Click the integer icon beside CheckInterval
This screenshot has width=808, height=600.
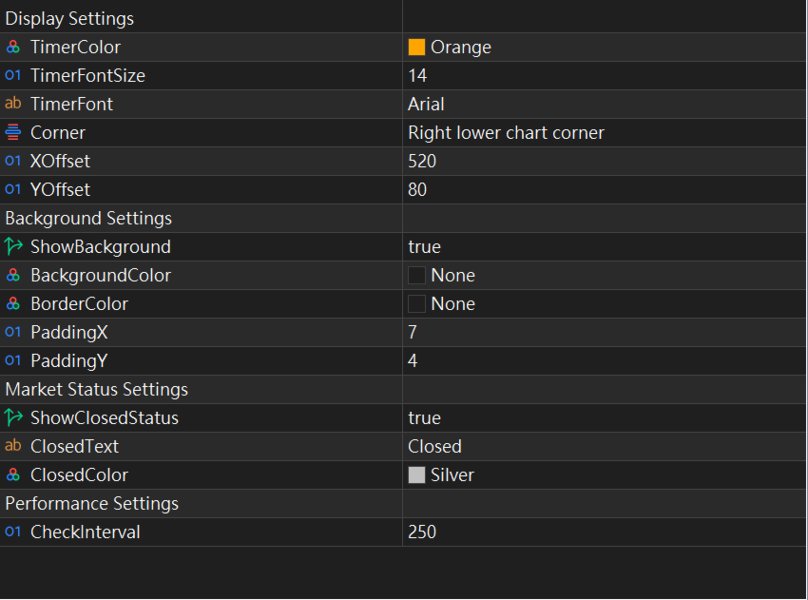pyautogui.click(x=13, y=531)
